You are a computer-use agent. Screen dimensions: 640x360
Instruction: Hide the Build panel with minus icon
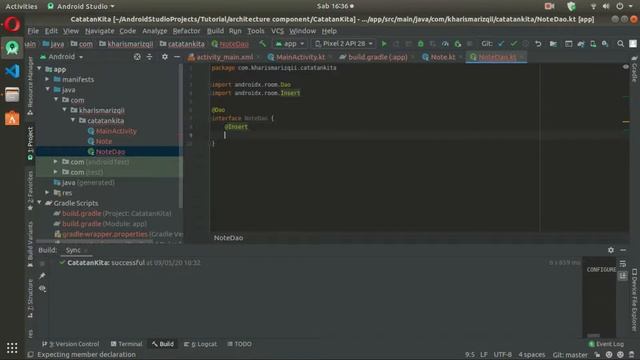click(623, 250)
